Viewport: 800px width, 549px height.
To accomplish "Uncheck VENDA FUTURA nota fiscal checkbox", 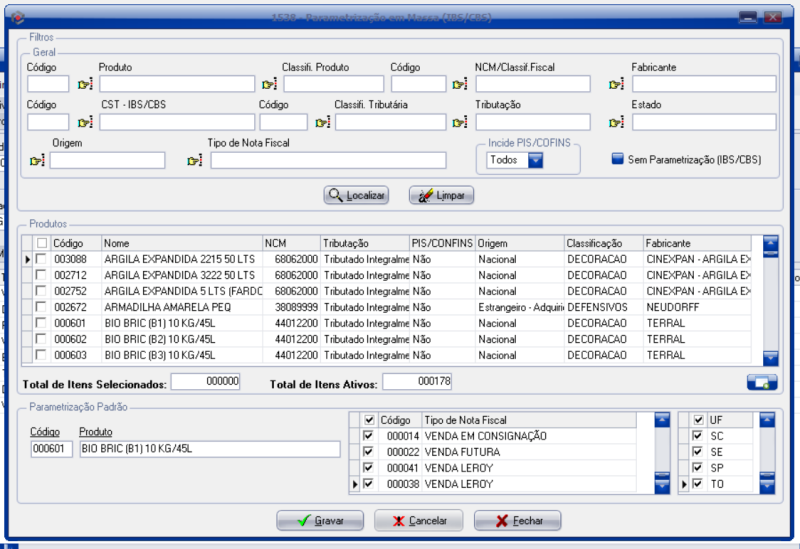I will pyautogui.click(x=369, y=452).
